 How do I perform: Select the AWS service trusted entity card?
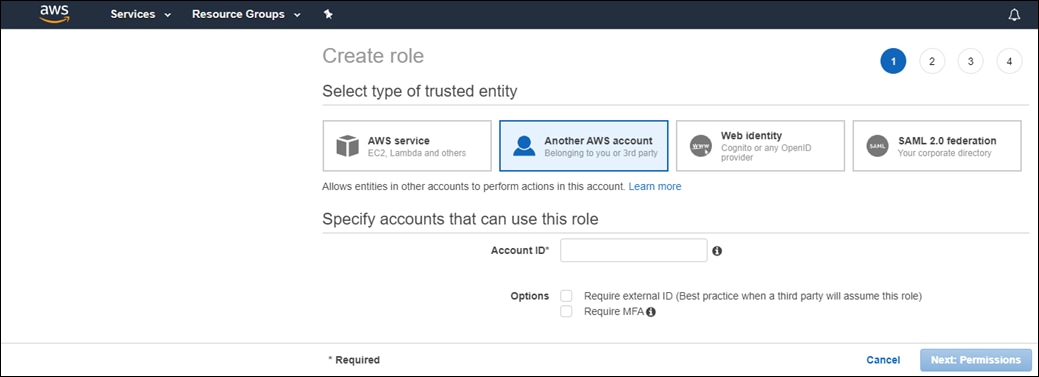[x=407, y=146]
